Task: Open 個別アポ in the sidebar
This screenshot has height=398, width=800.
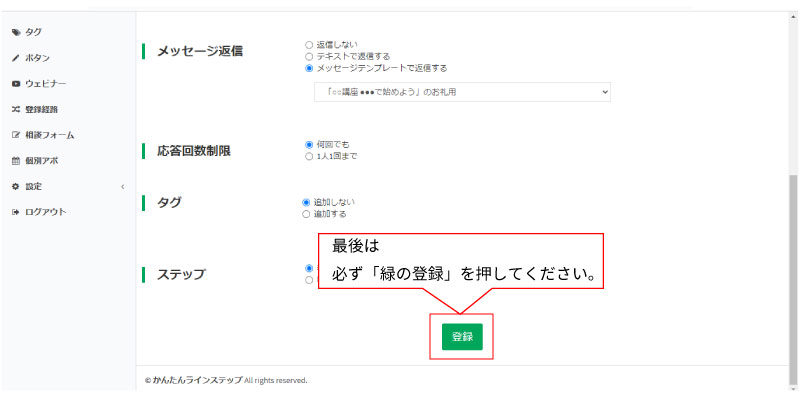Action: 41,161
